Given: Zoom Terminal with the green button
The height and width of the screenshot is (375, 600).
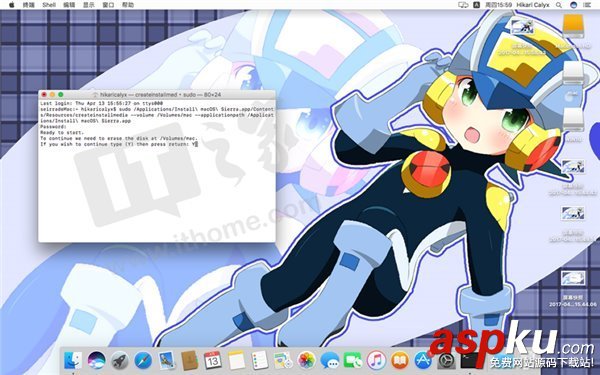Looking at the screenshot, I should click(x=60, y=95).
